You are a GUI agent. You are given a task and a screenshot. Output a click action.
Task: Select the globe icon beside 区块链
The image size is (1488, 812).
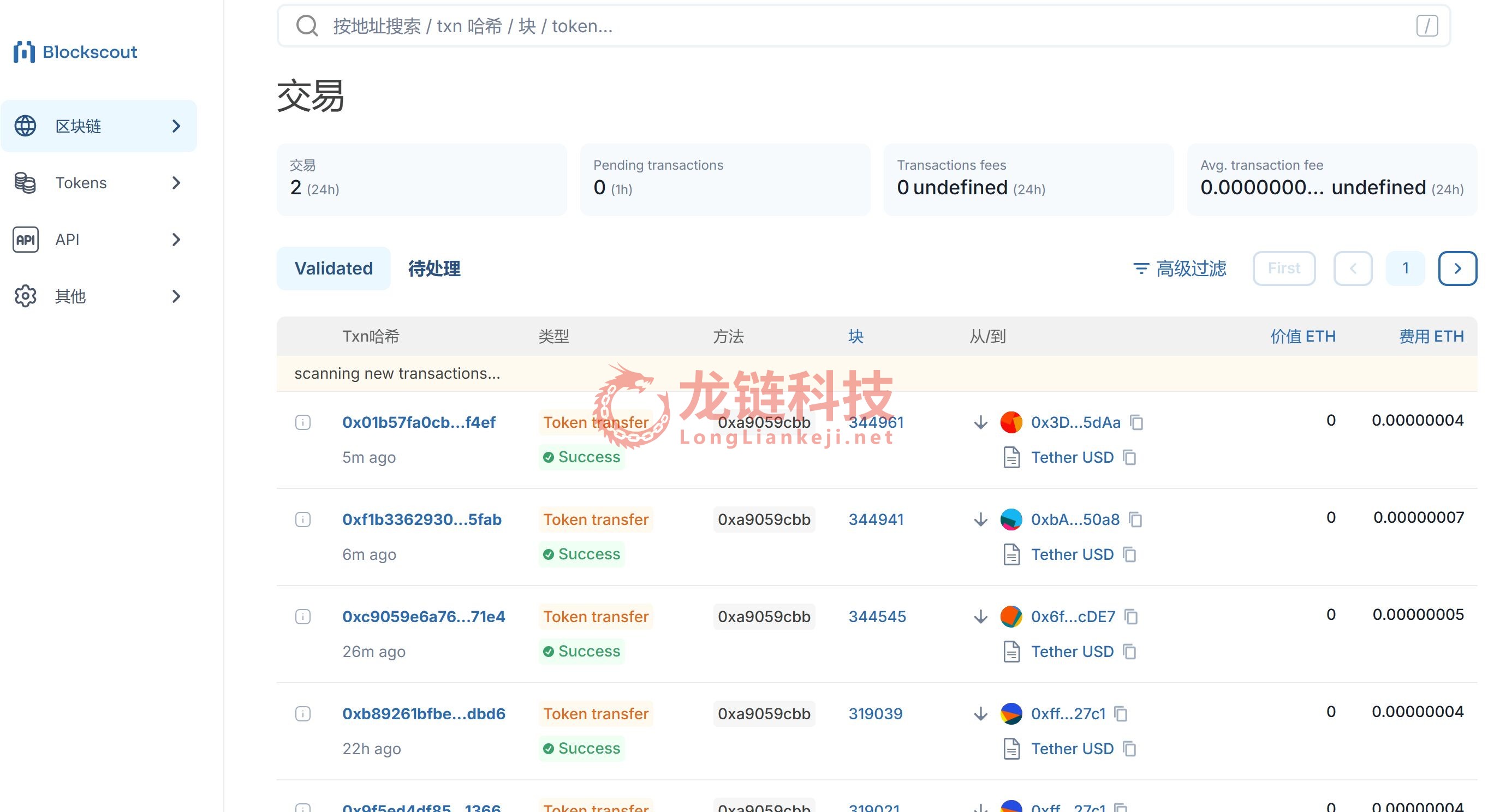click(26, 126)
